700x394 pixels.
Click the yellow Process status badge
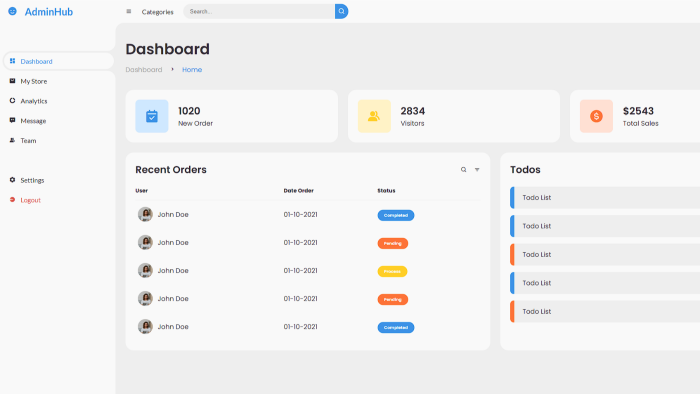click(392, 271)
